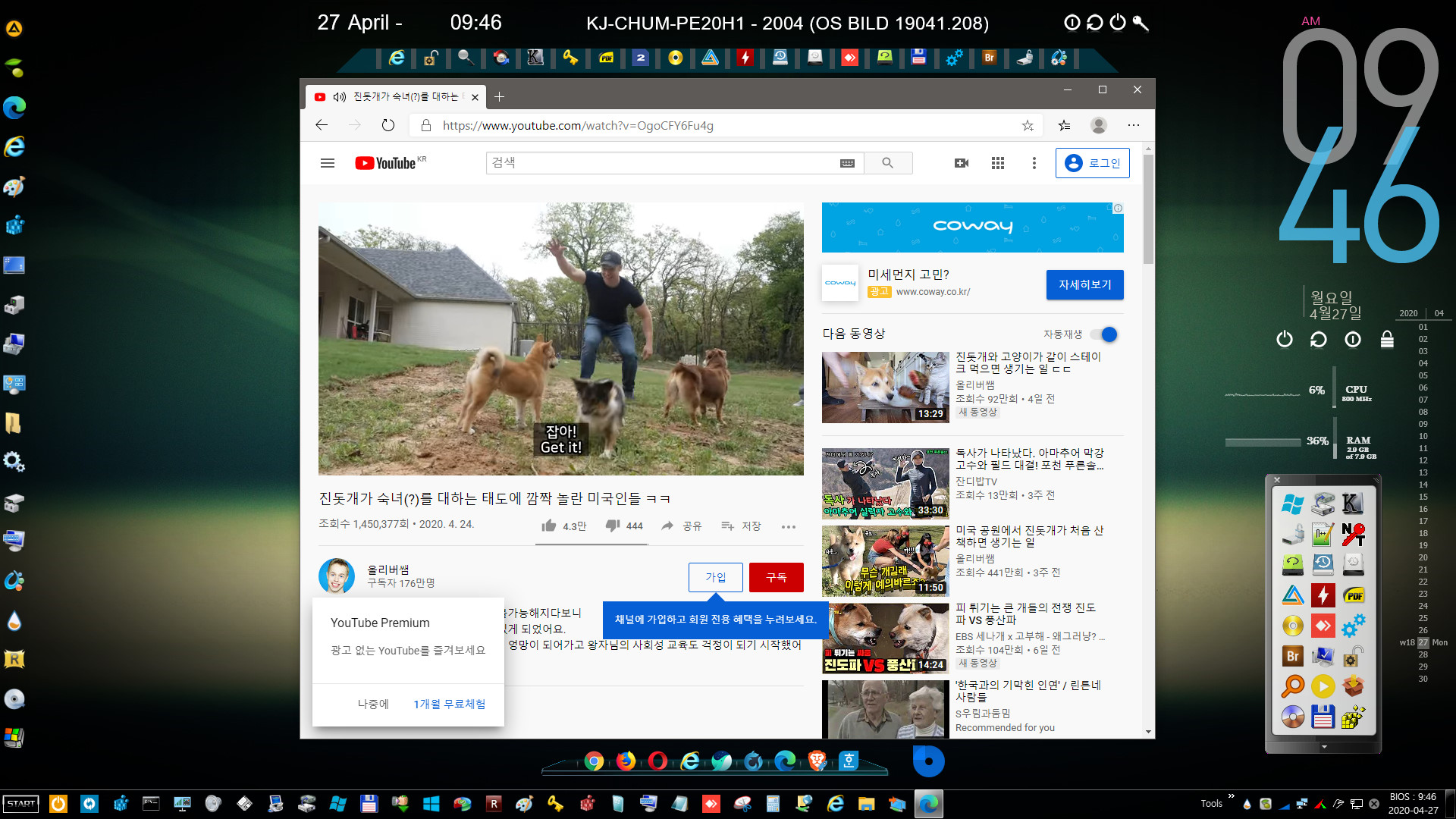Open the browser favorites list icon

click(1065, 126)
